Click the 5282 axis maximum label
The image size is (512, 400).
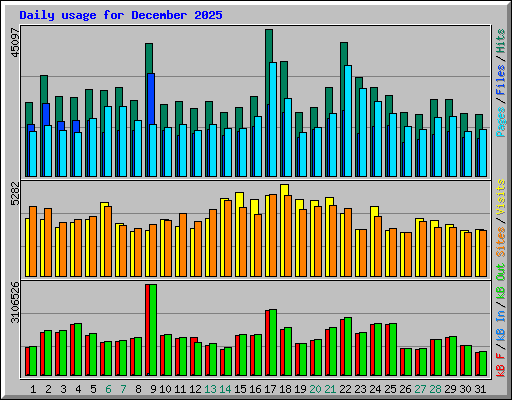click(16, 194)
